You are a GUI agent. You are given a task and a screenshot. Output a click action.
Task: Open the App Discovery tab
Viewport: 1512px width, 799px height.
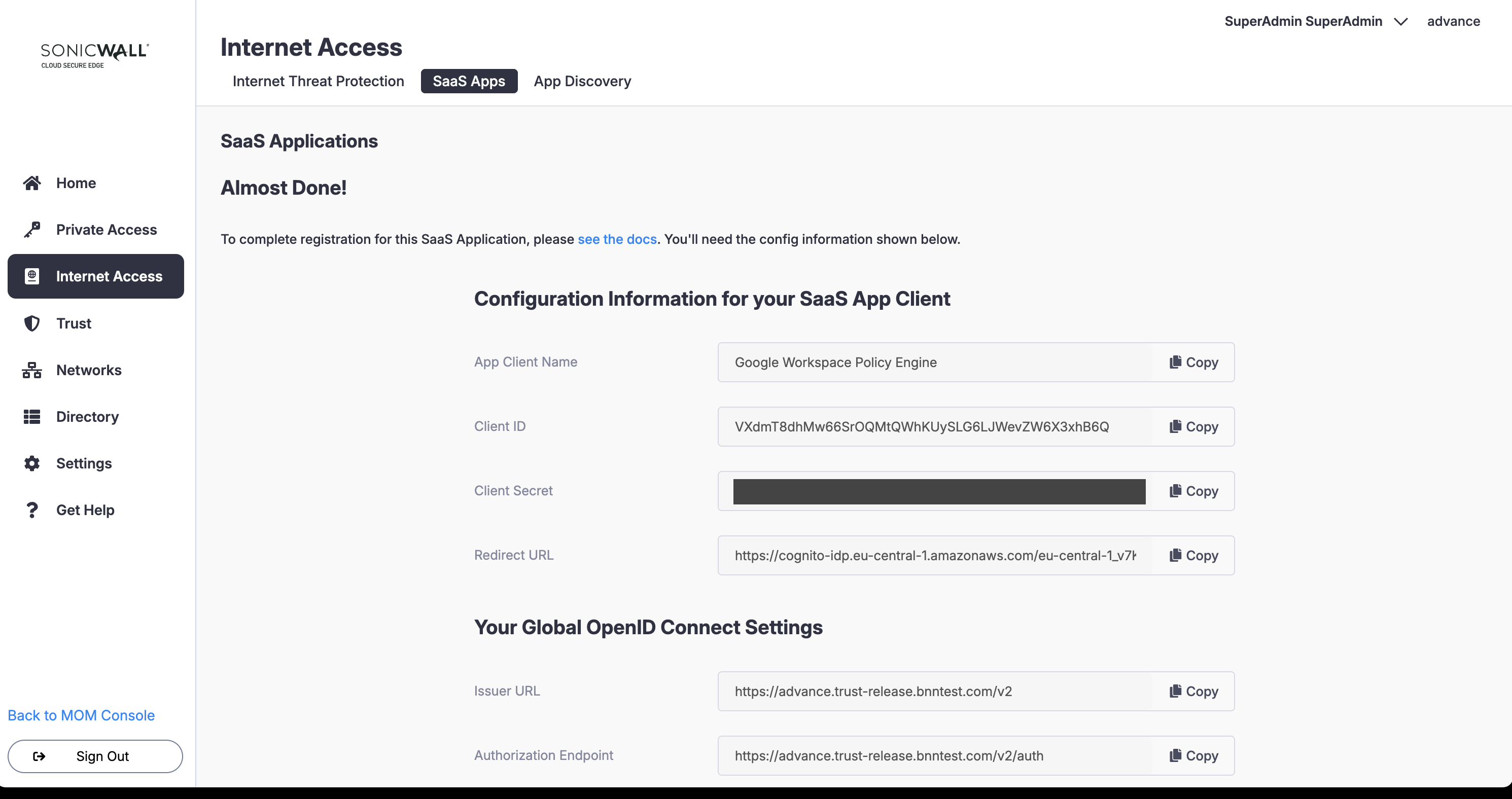tap(582, 81)
